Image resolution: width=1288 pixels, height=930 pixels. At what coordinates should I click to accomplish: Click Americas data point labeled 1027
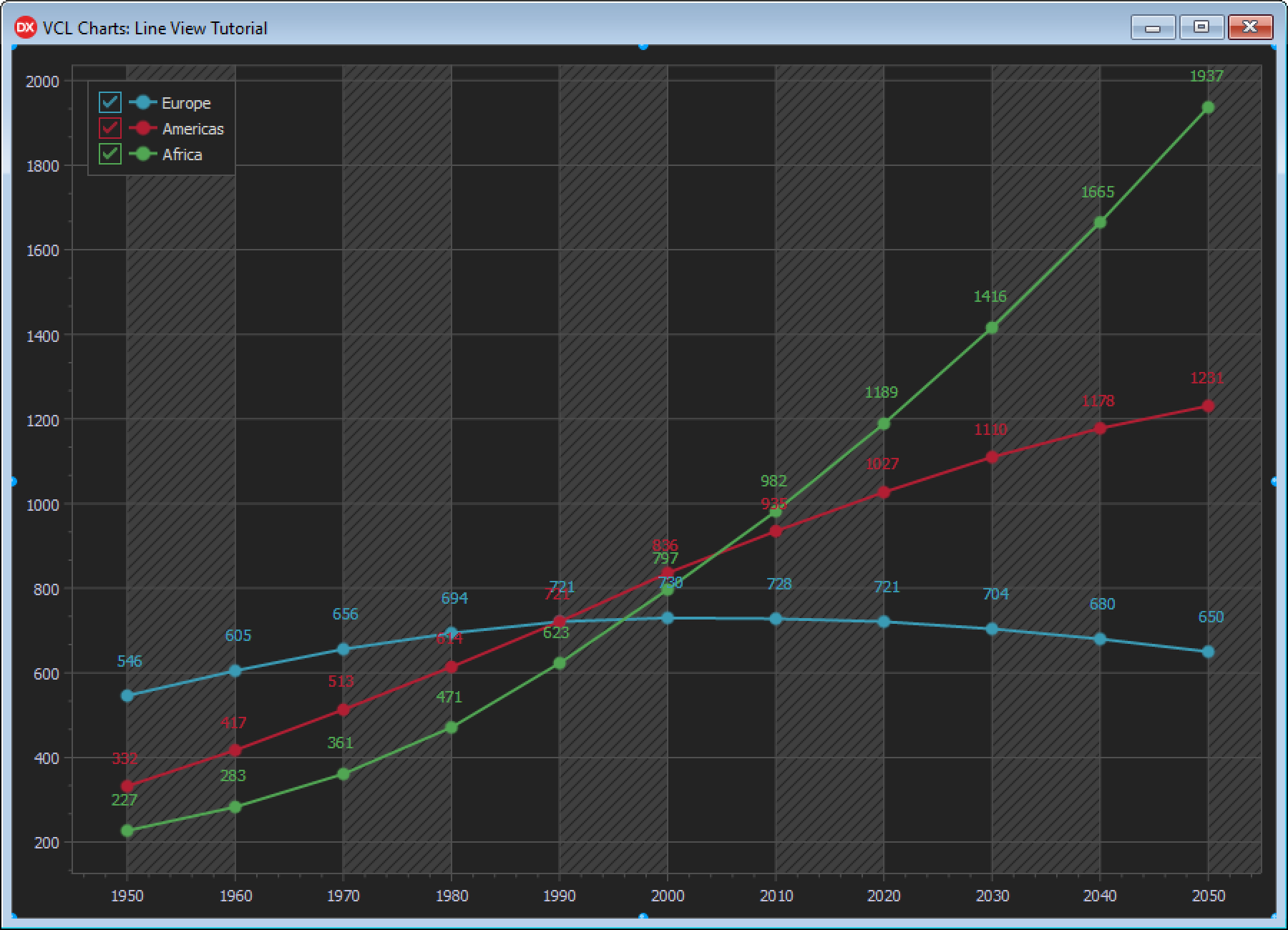(x=884, y=492)
